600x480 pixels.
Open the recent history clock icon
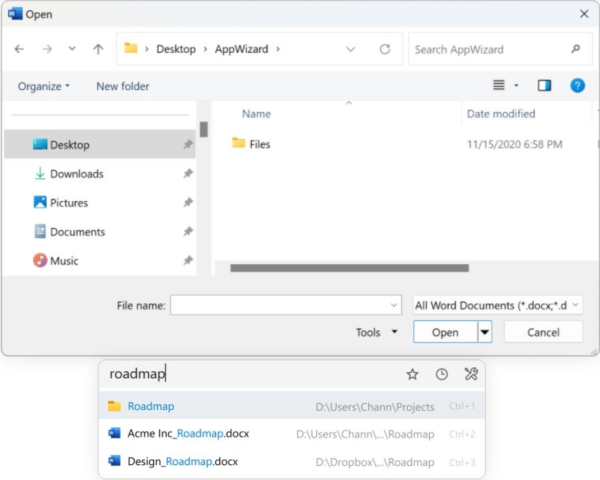[441, 374]
